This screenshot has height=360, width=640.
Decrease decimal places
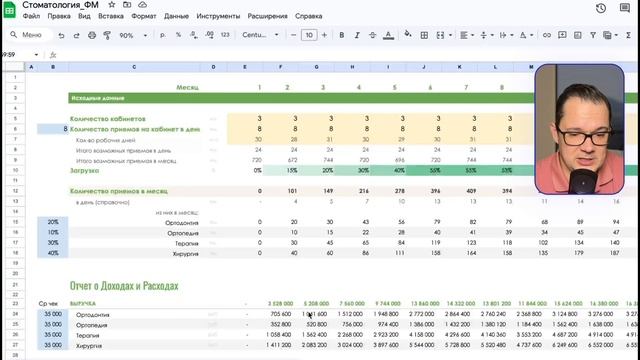click(x=194, y=35)
